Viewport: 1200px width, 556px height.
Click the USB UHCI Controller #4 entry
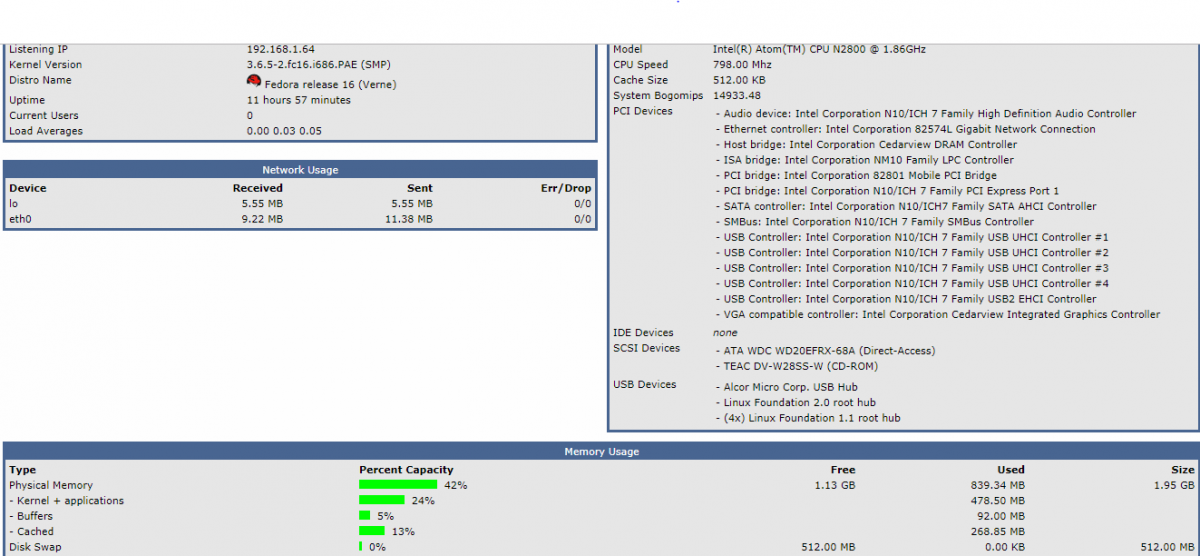[912, 284]
